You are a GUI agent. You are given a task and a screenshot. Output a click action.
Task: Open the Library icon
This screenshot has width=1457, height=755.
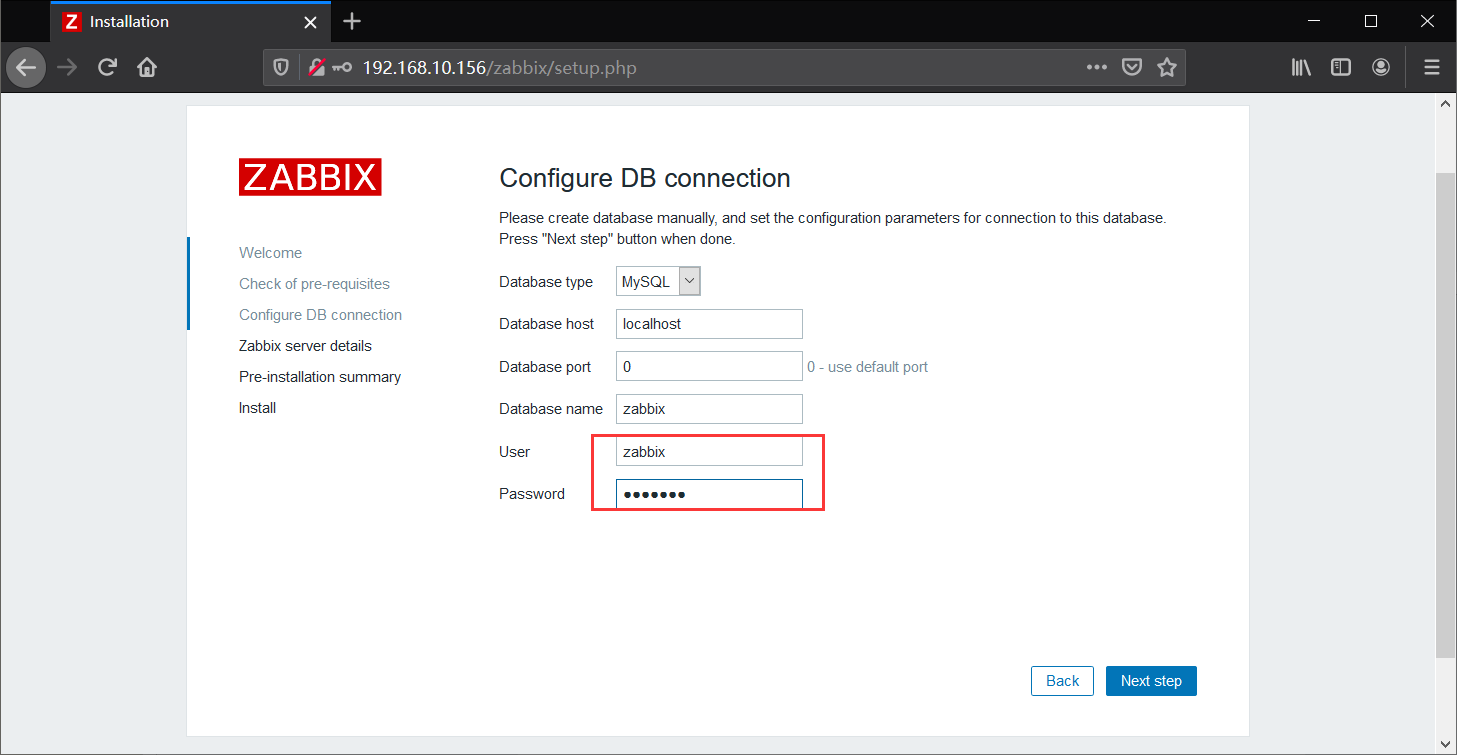pos(1301,68)
